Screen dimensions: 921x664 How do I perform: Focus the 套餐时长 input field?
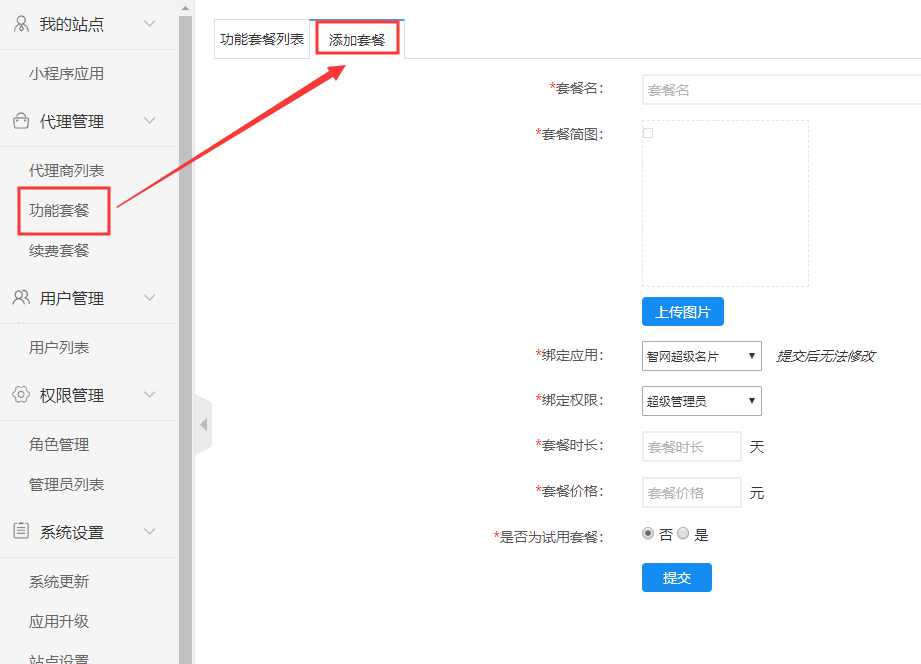pos(691,447)
